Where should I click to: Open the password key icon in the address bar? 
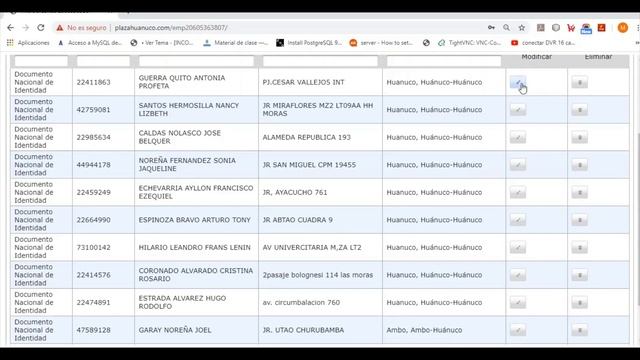tap(491, 28)
